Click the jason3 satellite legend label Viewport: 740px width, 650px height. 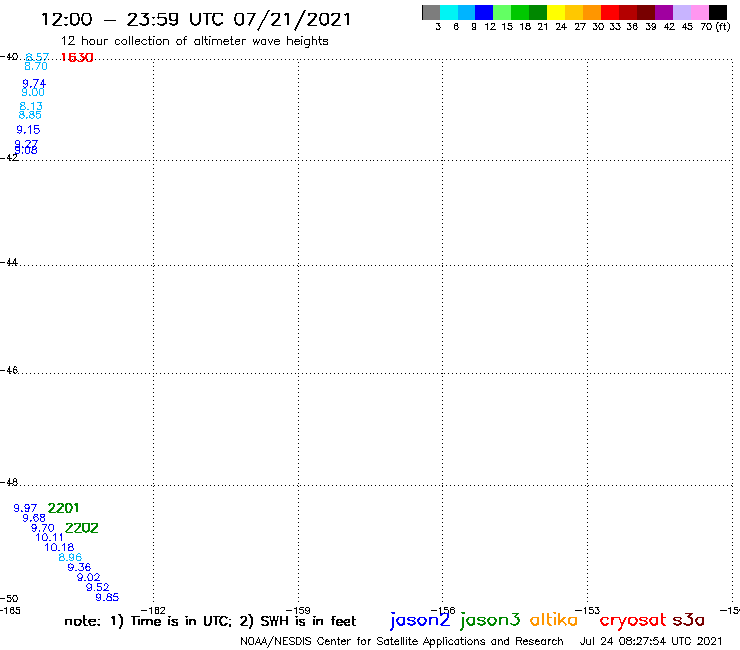click(490, 620)
